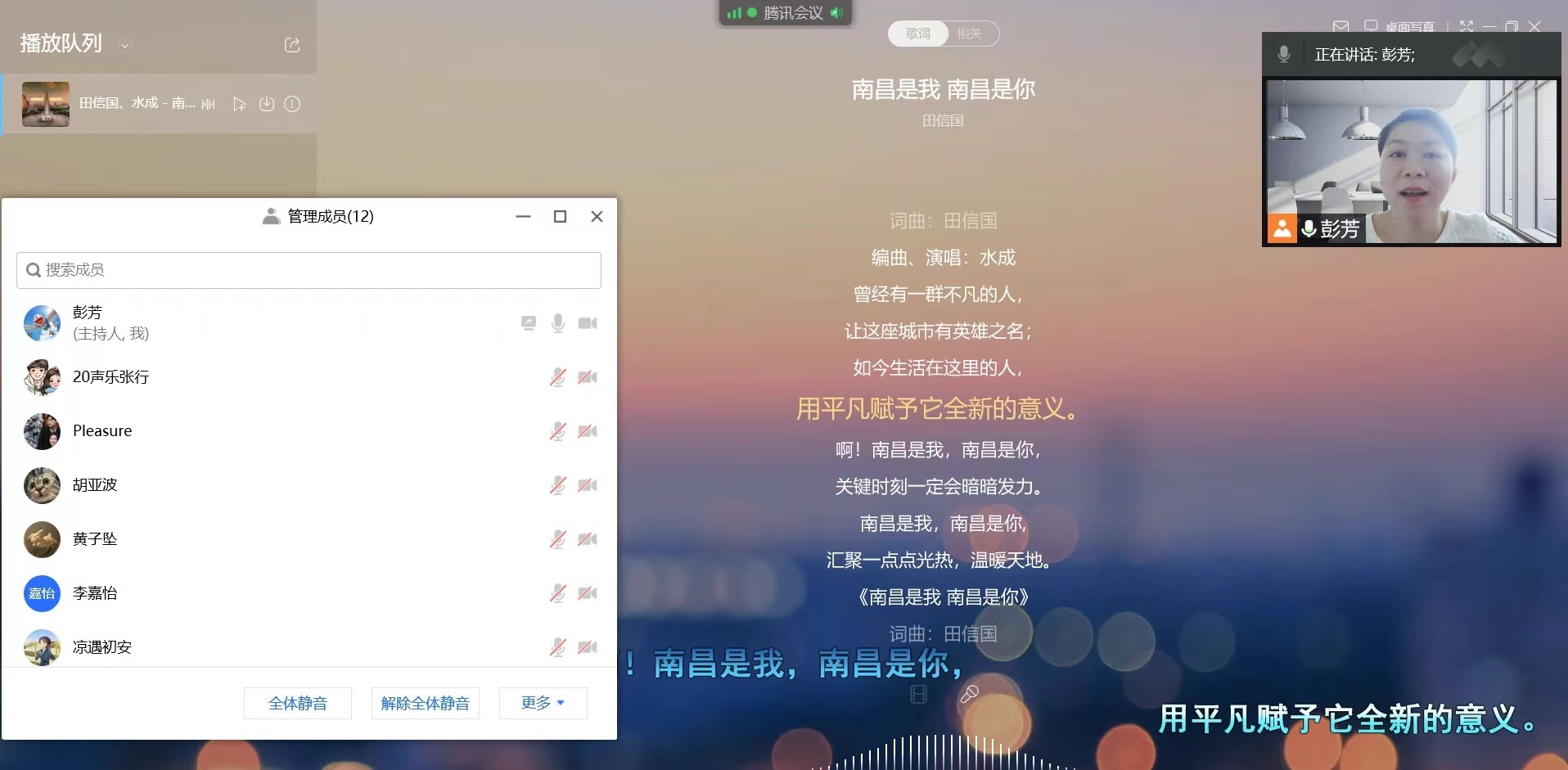Image resolution: width=1568 pixels, height=770 pixels.
Task: Open the 更多 dropdown menu
Action: point(543,703)
